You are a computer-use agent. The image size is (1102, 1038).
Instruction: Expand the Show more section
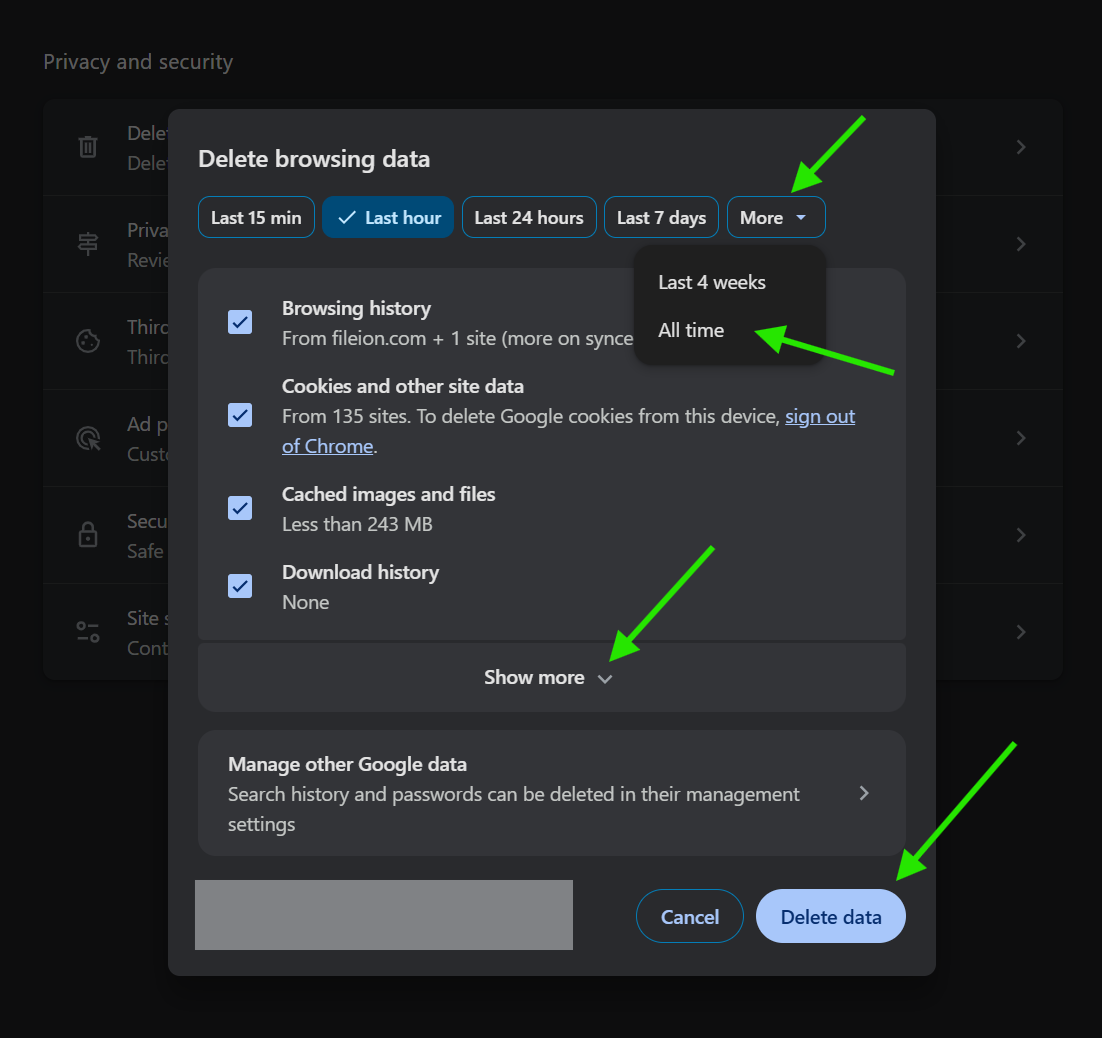point(549,678)
